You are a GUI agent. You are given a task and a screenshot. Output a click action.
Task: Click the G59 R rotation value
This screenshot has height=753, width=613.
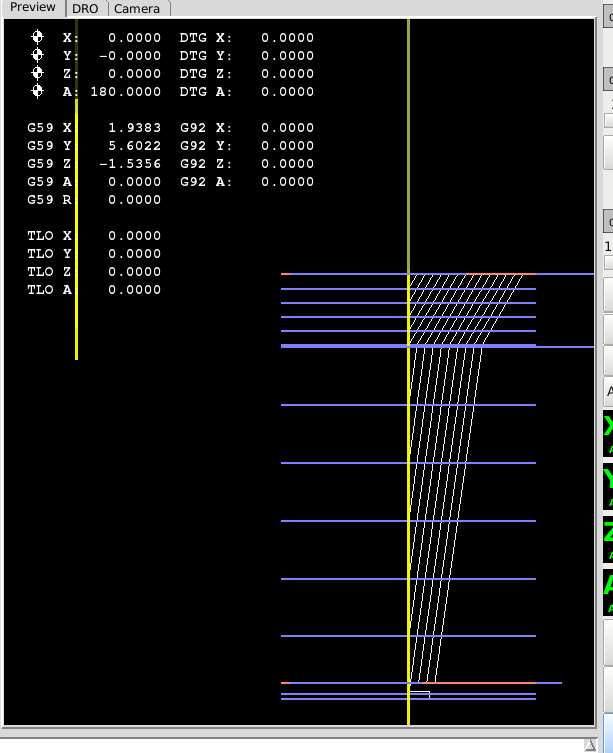pyautogui.click(x=134, y=200)
